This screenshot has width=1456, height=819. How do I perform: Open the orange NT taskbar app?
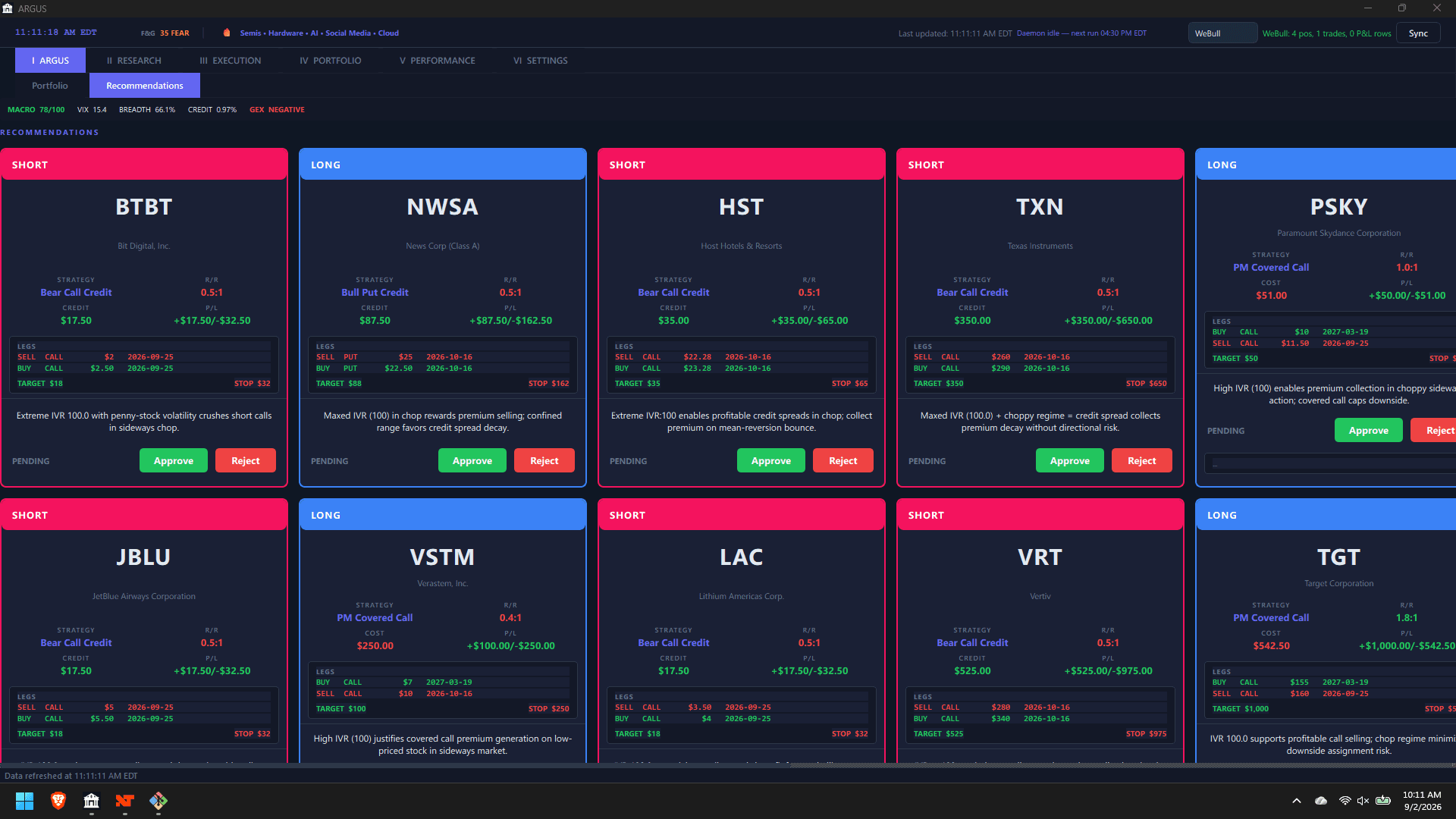[125, 801]
